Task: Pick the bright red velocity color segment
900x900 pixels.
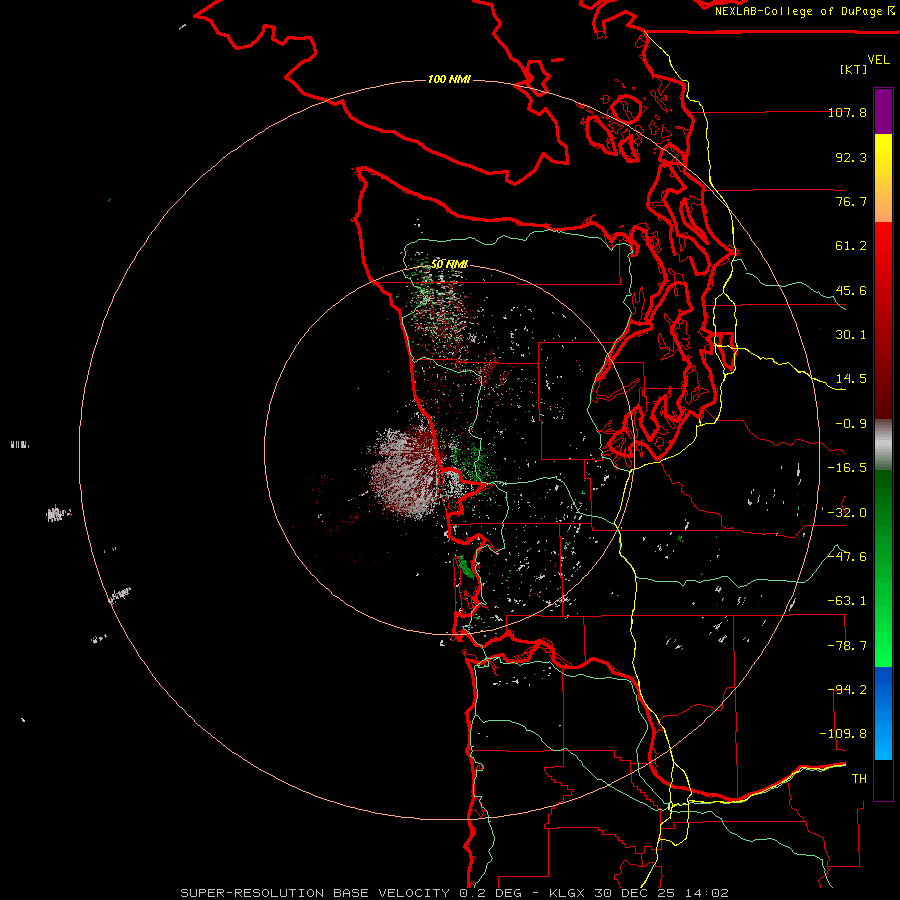Action: coord(883,264)
